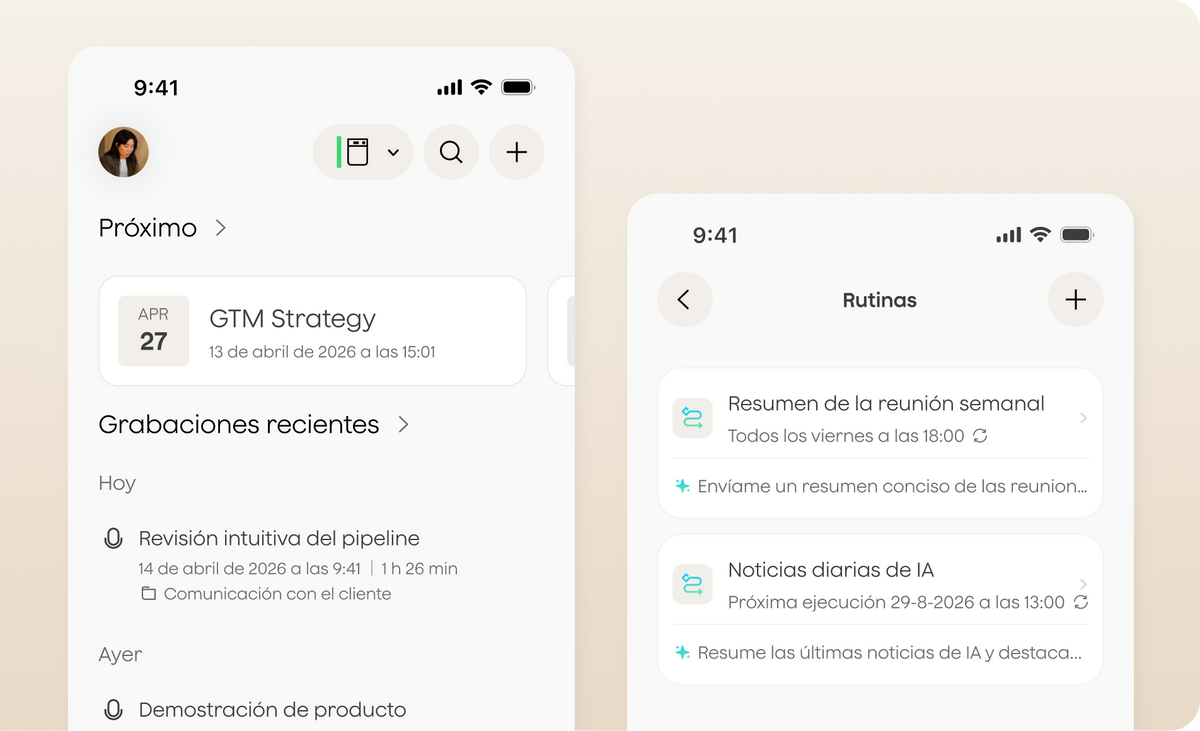This screenshot has height=731, width=1200.
Task: Tap the routine icon of Resumen de la reunión semanal
Action: click(x=692, y=418)
